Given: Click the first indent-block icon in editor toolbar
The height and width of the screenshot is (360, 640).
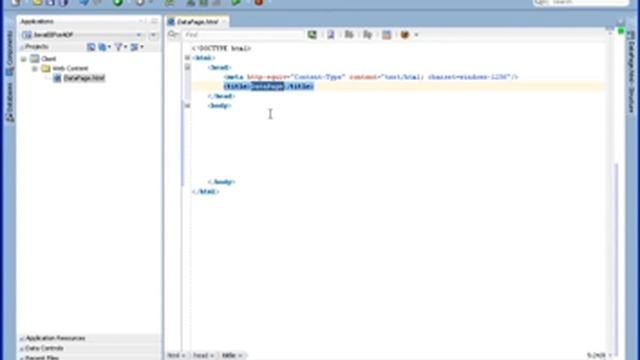Looking at the screenshot, I should point(349,35).
